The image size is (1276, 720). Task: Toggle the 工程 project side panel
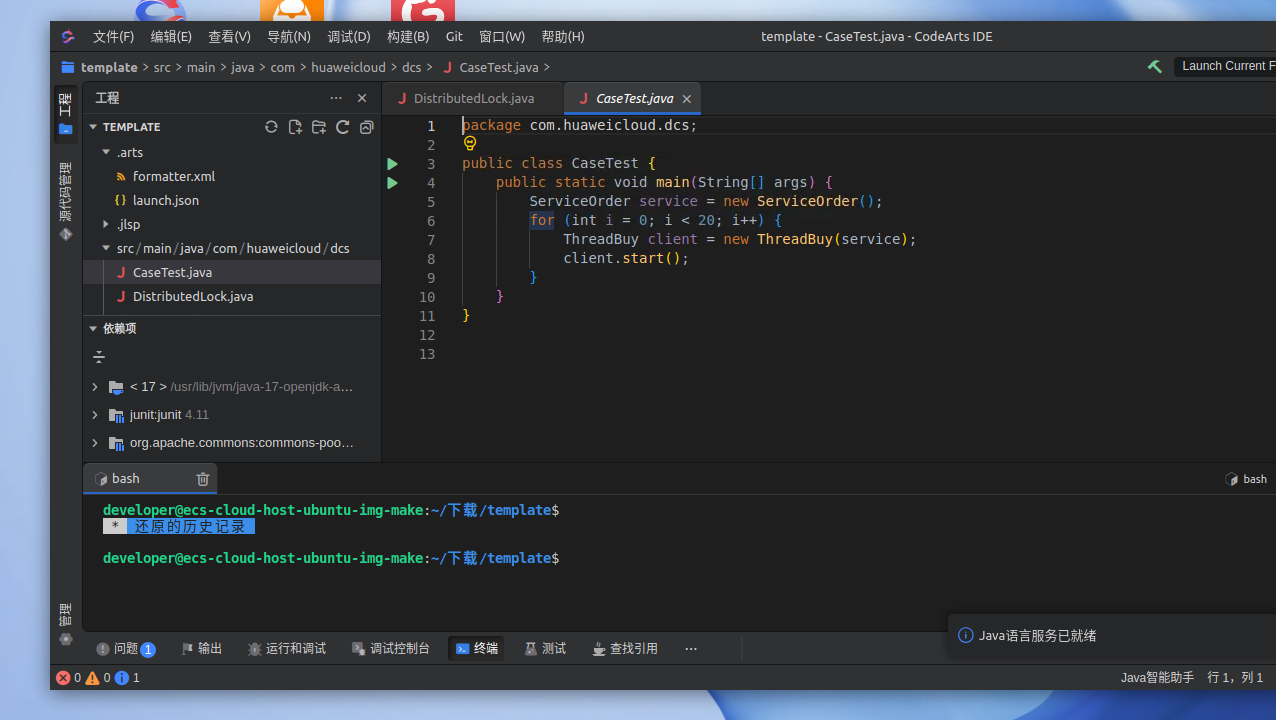[66, 113]
